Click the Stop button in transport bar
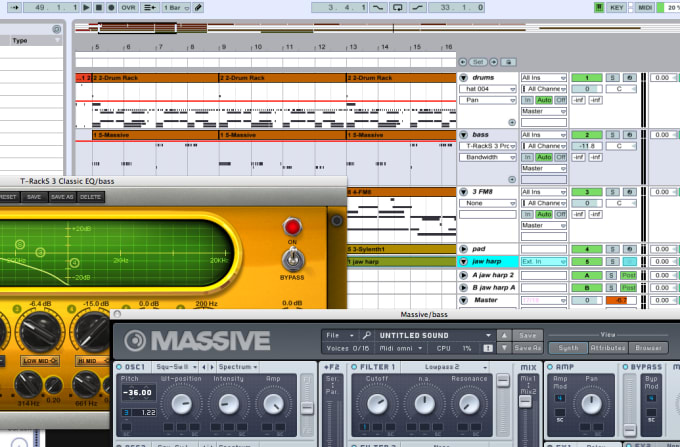 pyautogui.click(x=98, y=7)
